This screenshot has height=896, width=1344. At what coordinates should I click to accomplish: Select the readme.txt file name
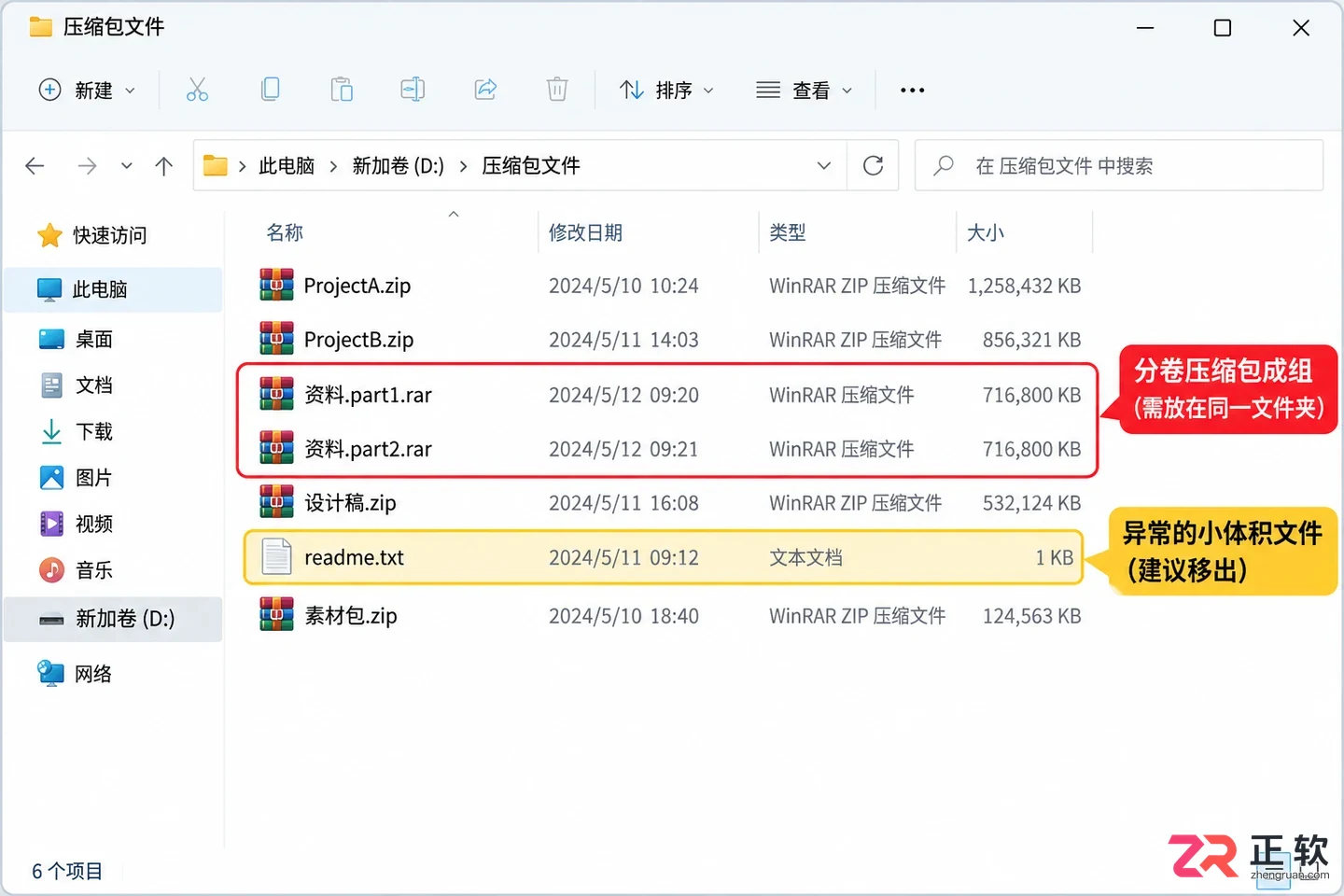coord(354,557)
